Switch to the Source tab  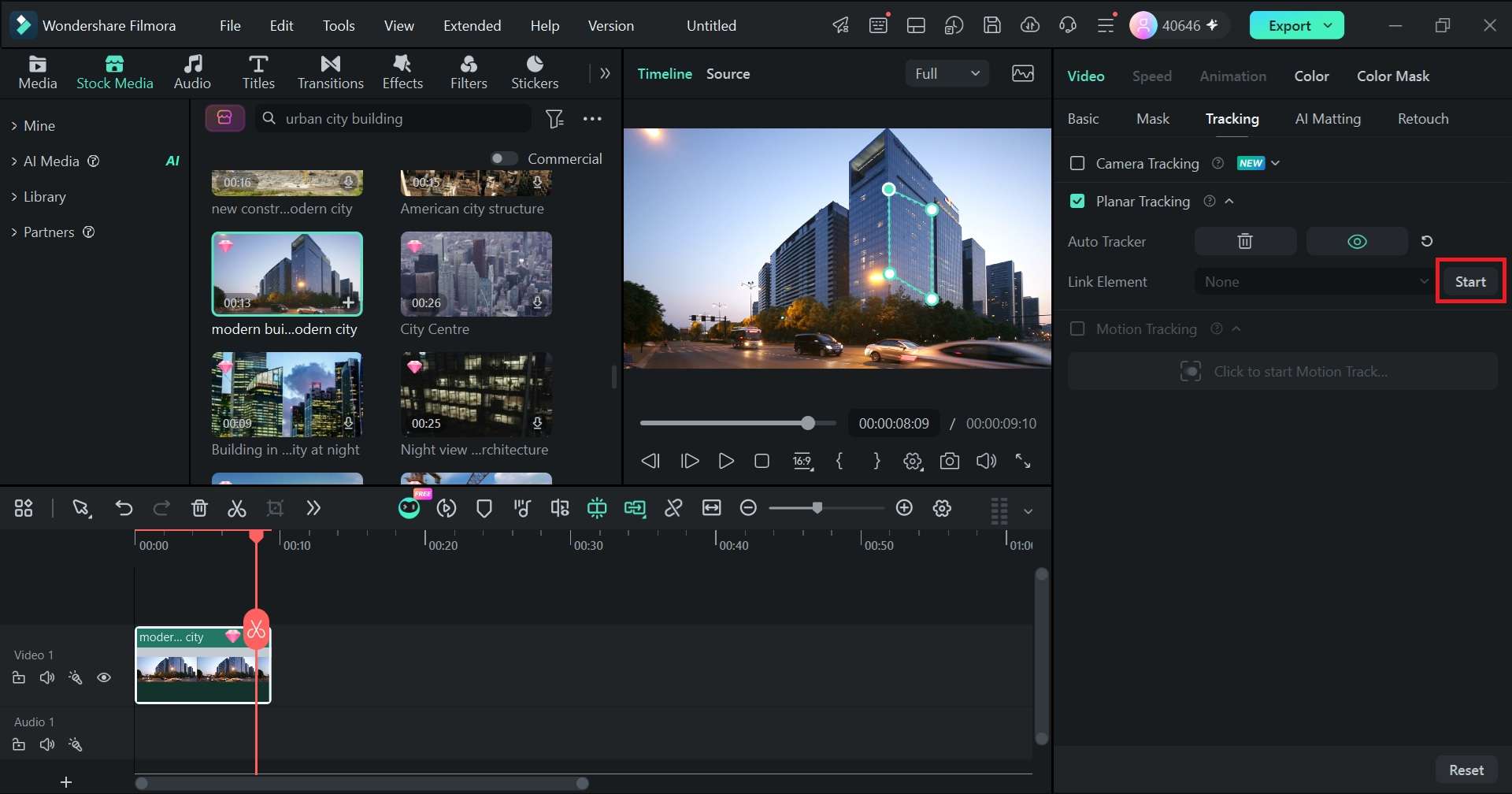[728, 73]
